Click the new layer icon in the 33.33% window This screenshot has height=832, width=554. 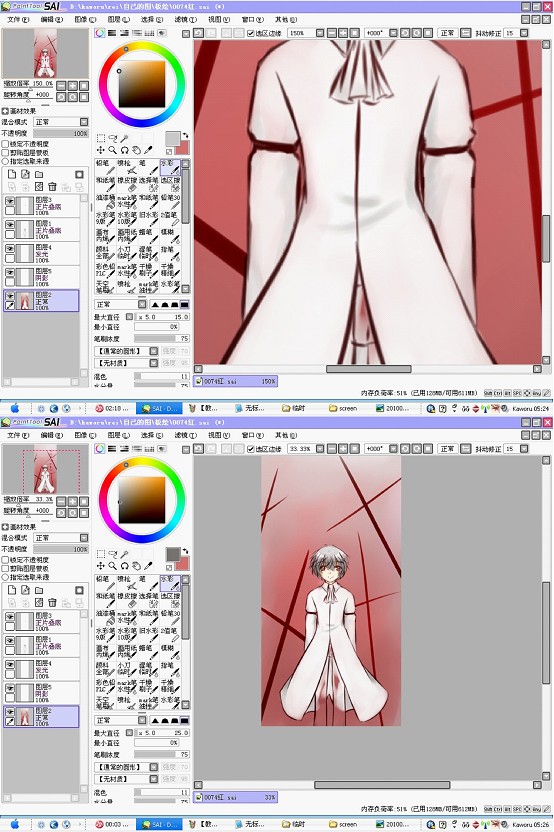11,590
